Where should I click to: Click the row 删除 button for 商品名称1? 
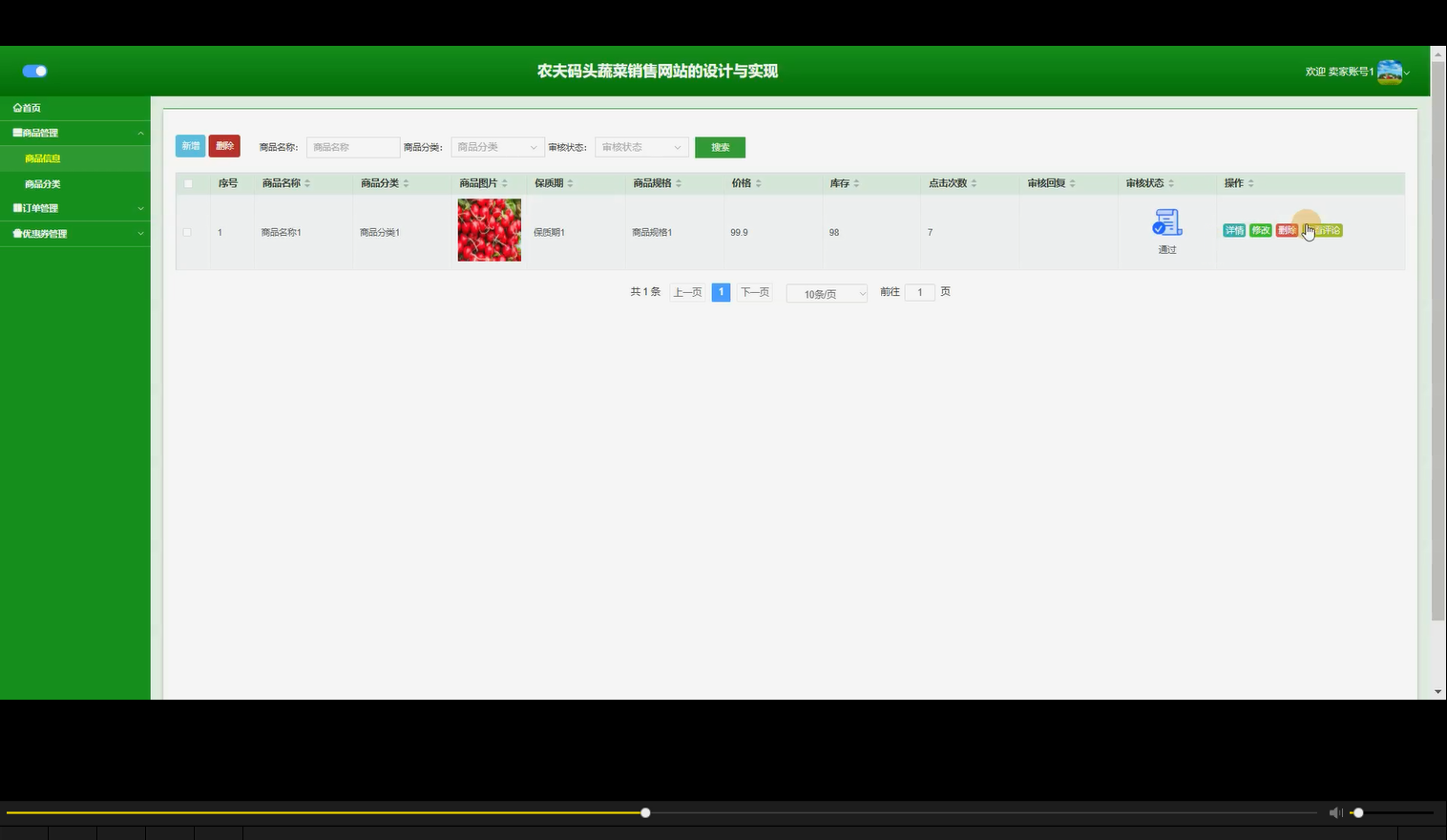(x=1287, y=230)
